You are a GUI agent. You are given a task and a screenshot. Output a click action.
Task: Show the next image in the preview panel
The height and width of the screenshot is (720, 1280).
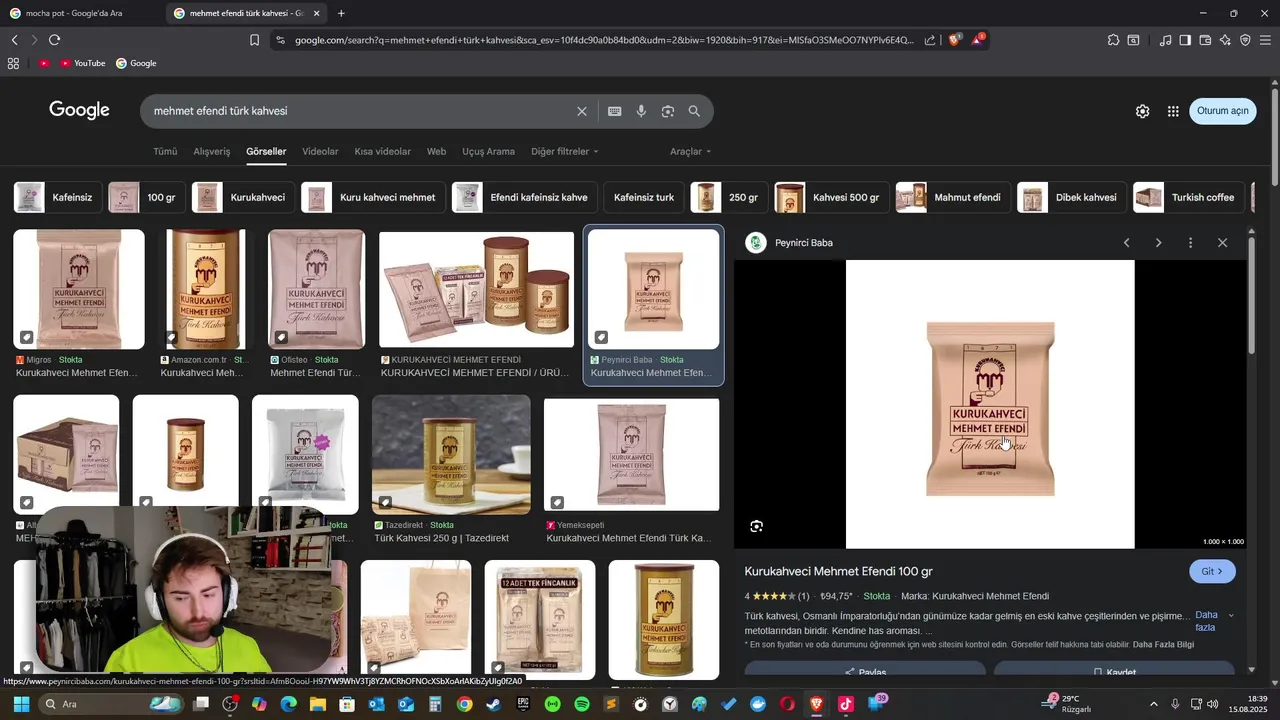pyautogui.click(x=1158, y=243)
